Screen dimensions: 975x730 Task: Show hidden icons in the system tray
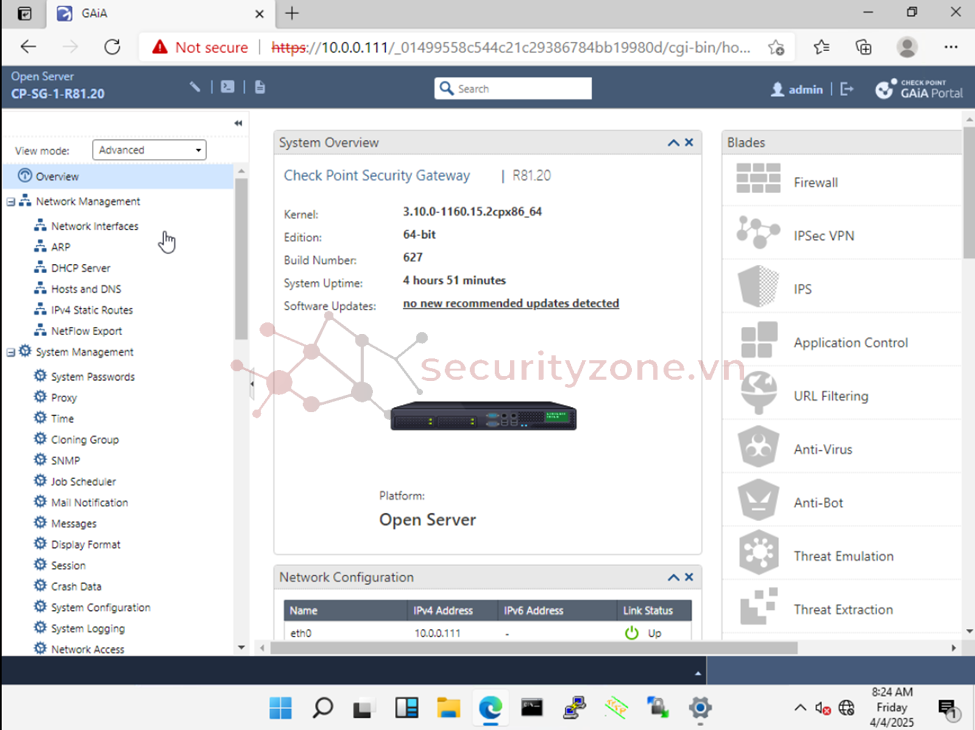800,708
